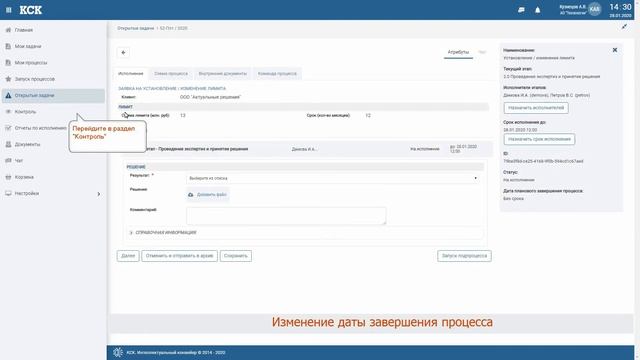Click Назначить срок исполнения button

tap(539, 139)
